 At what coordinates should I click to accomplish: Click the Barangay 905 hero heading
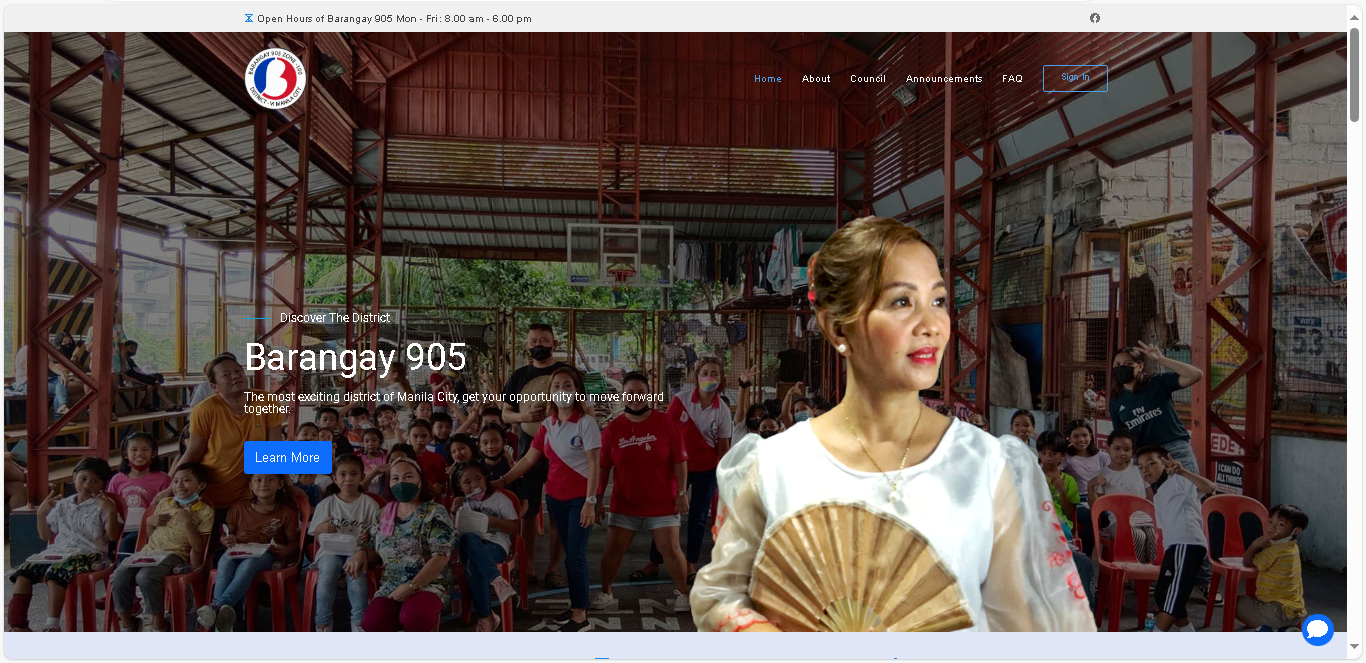pos(355,357)
